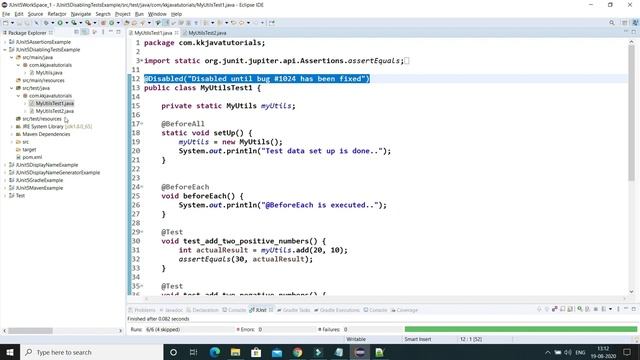Expand the folded imports on line 3

(x=142, y=60)
